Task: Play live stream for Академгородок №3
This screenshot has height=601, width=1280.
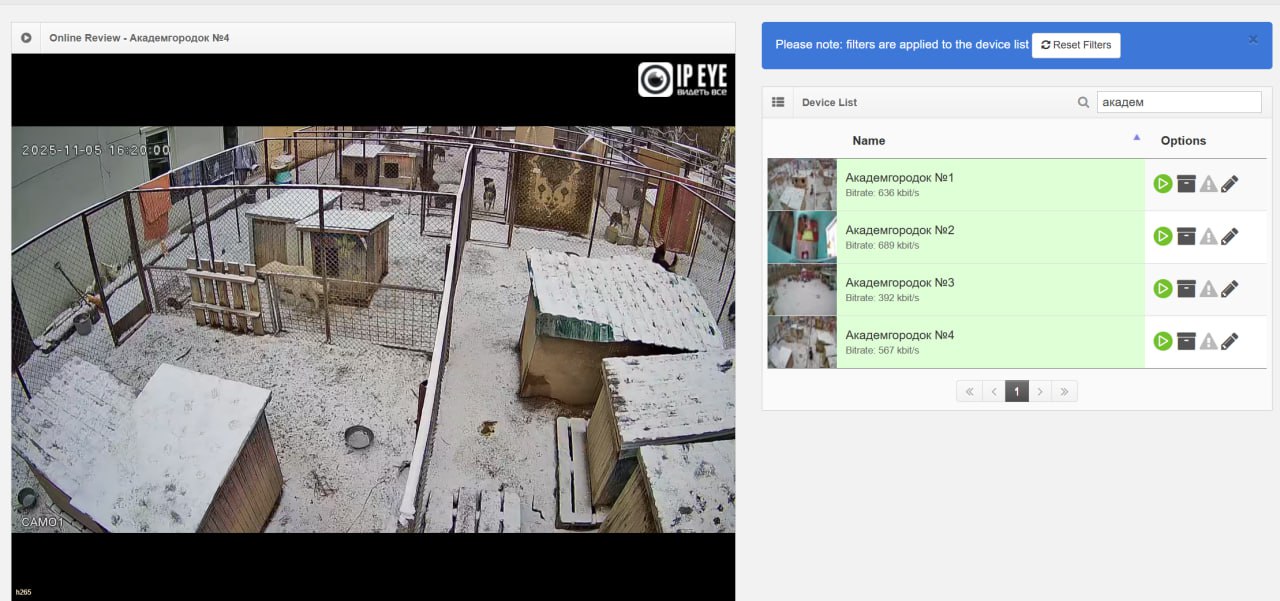Action: pos(1162,289)
